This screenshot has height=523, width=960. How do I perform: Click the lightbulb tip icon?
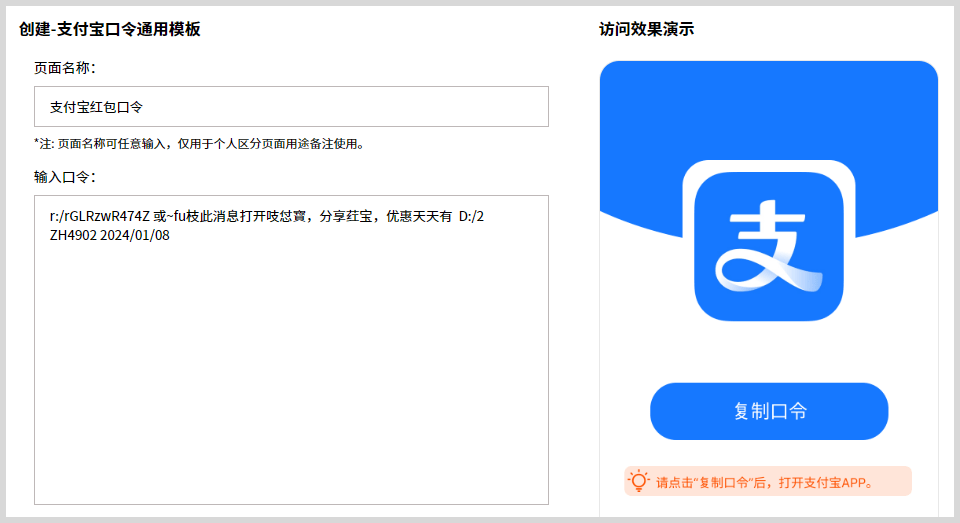[x=639, y=481]
